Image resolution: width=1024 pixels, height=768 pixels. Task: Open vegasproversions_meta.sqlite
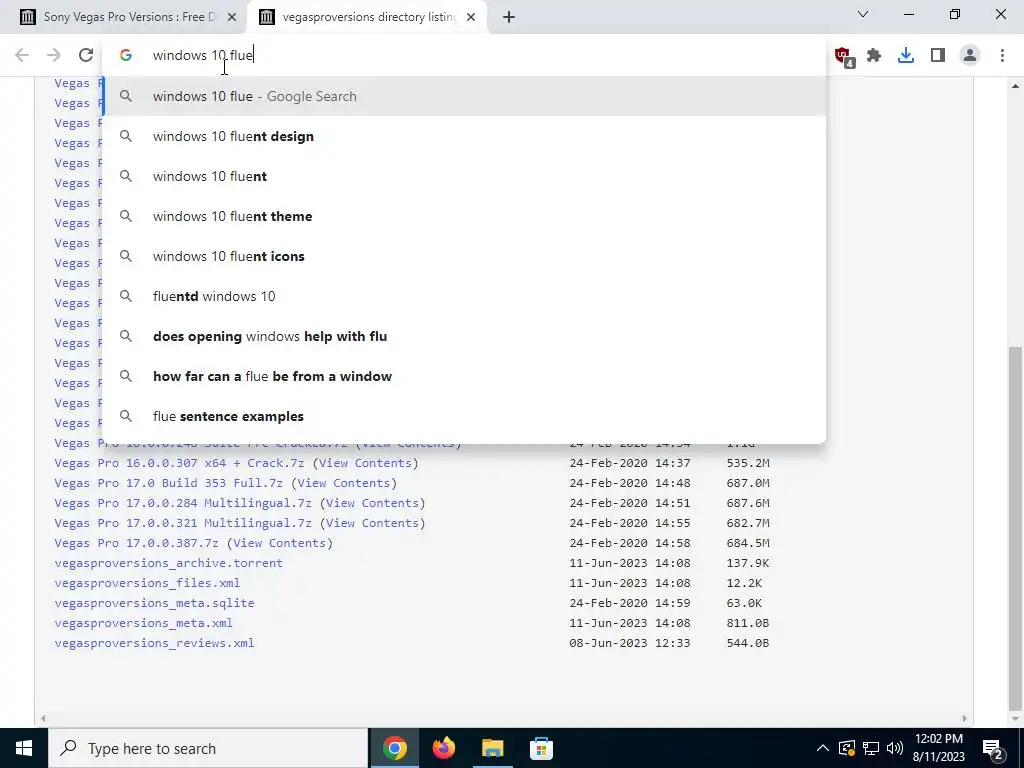(154, 603)
